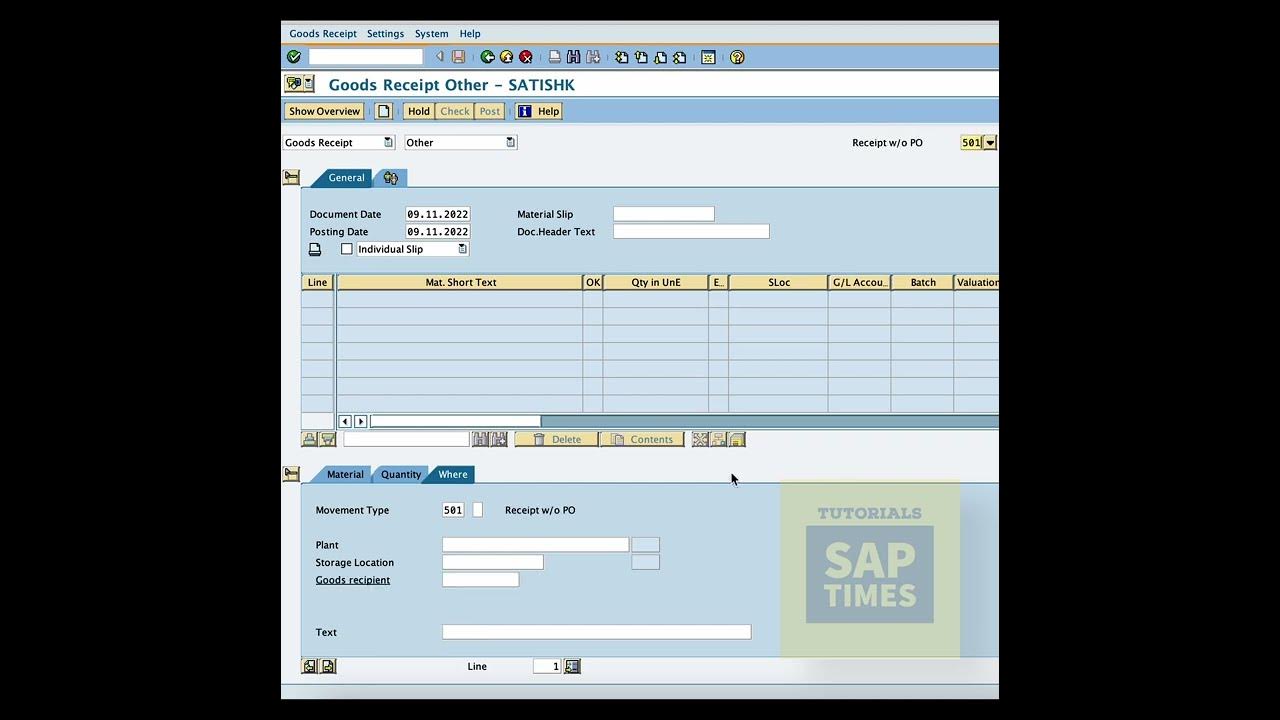Switch to the Where tab
Screen dimensions: 1280x720
click(452, 474)
